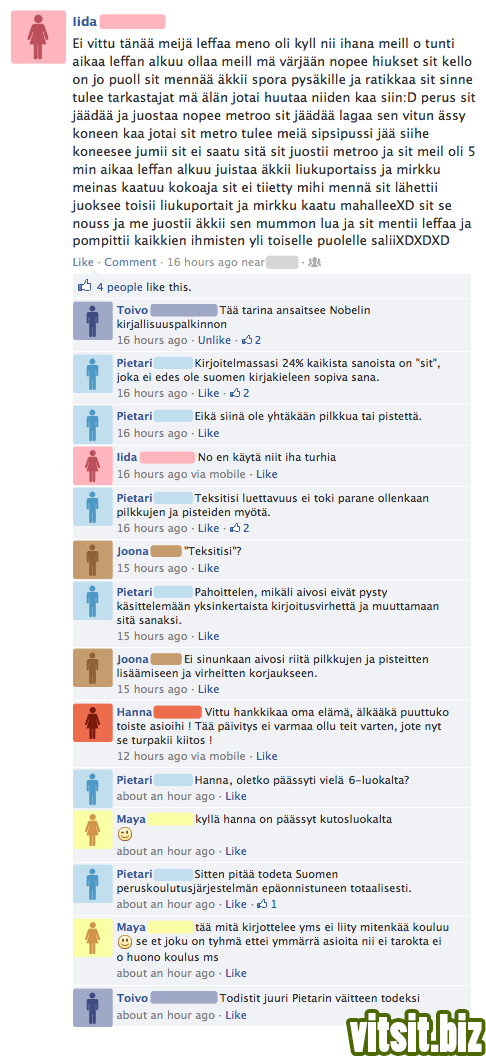Like Iida's main post
The width and height of the screenshot is (486, 1058).
(x=83, y=262)
